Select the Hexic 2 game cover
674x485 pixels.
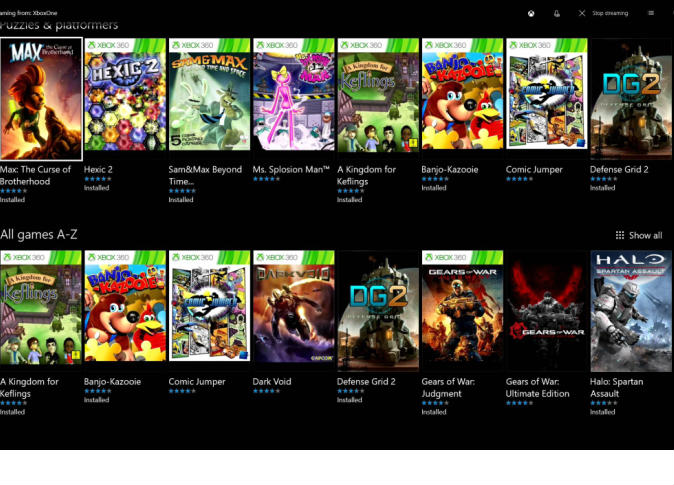coord(125,99)
